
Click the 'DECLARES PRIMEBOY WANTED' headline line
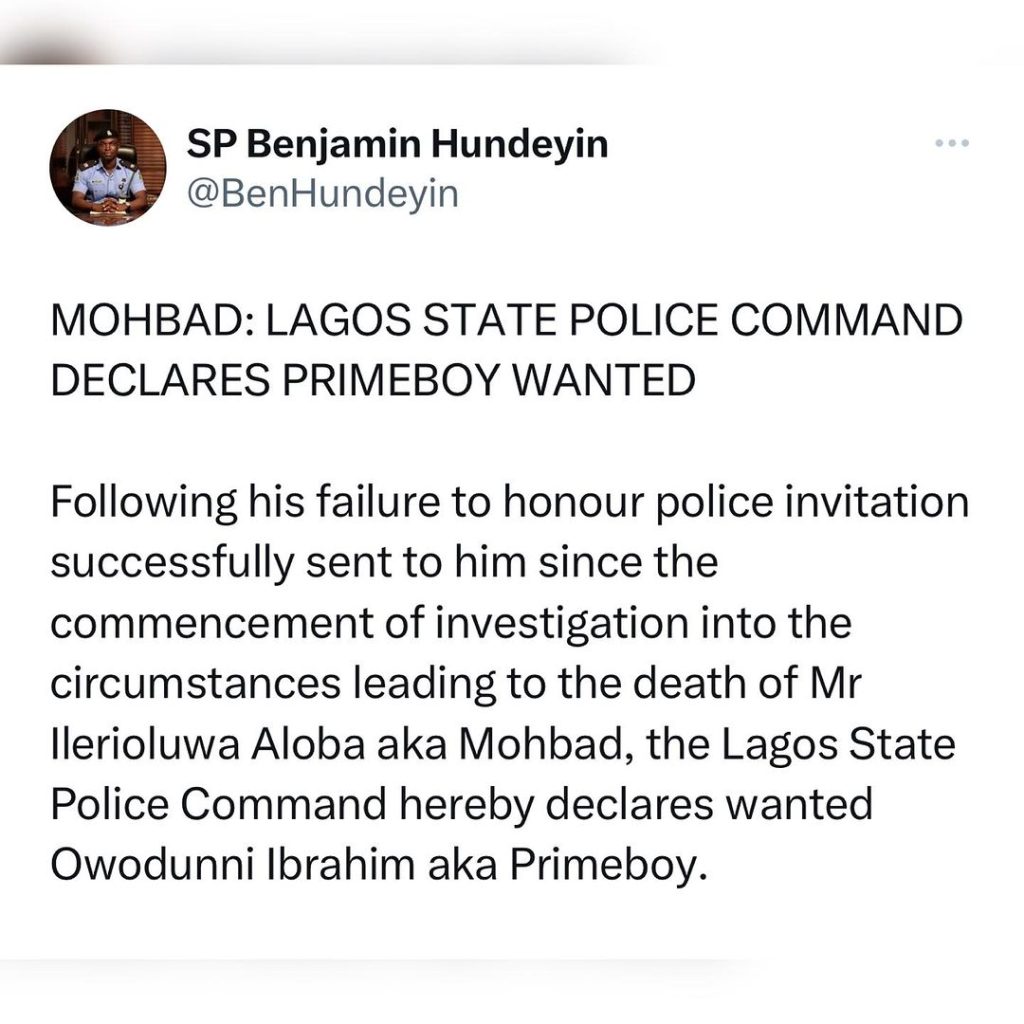point(373,380)
